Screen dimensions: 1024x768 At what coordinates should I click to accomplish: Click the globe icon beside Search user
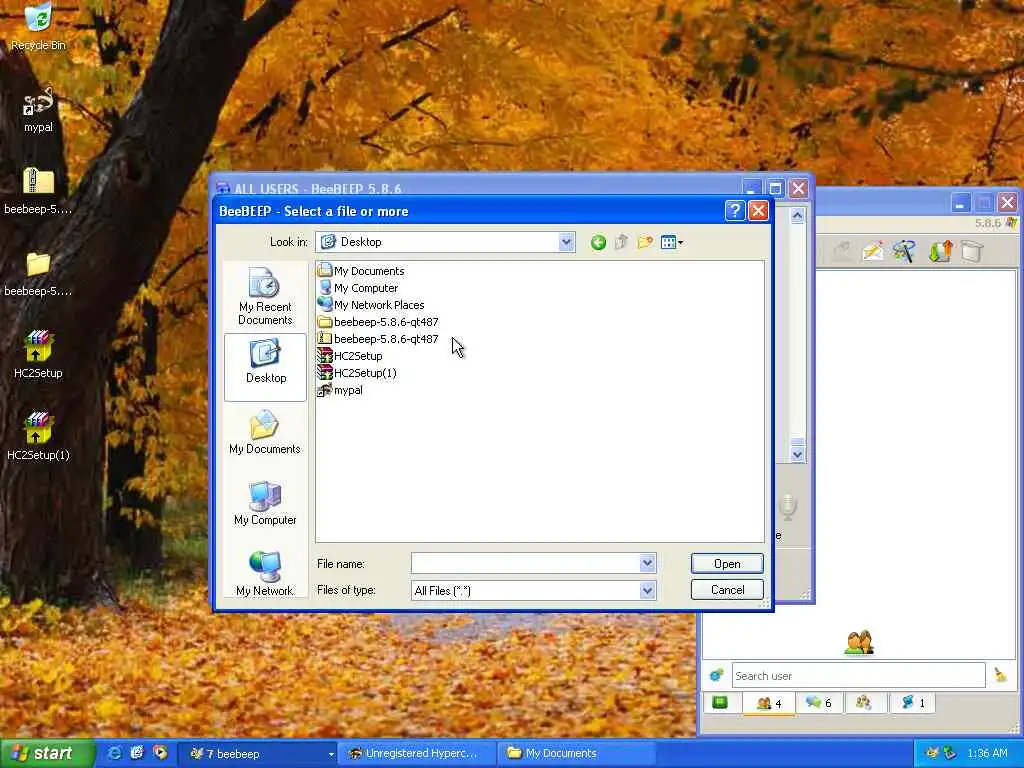tap(716, 675)
